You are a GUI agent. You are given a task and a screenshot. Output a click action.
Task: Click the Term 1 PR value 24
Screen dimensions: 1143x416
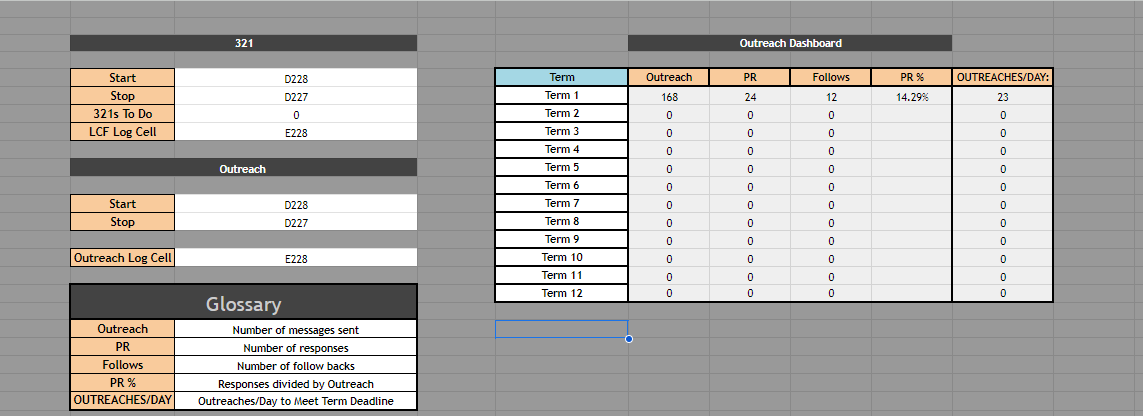click(x=750, y=97)
